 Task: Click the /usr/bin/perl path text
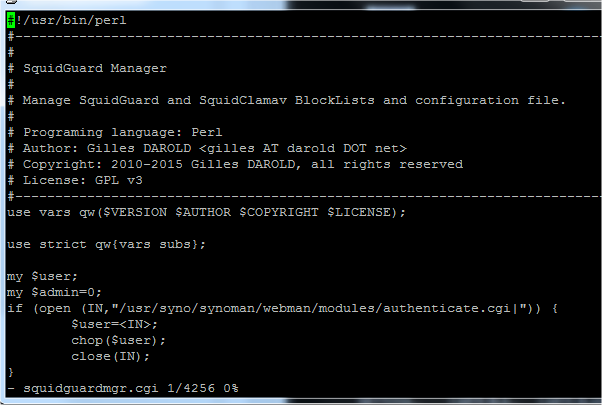(74, 20)
